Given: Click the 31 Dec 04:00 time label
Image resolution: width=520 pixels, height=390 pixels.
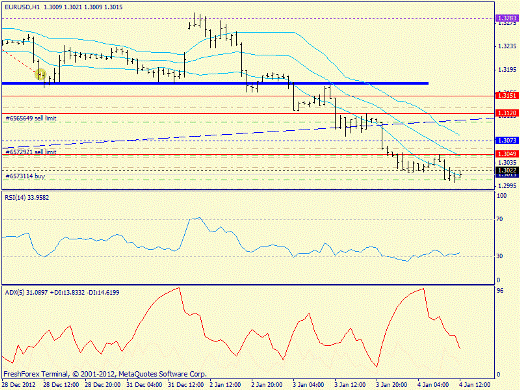Looking at the screenshot, I should click(x=145, y=385).
